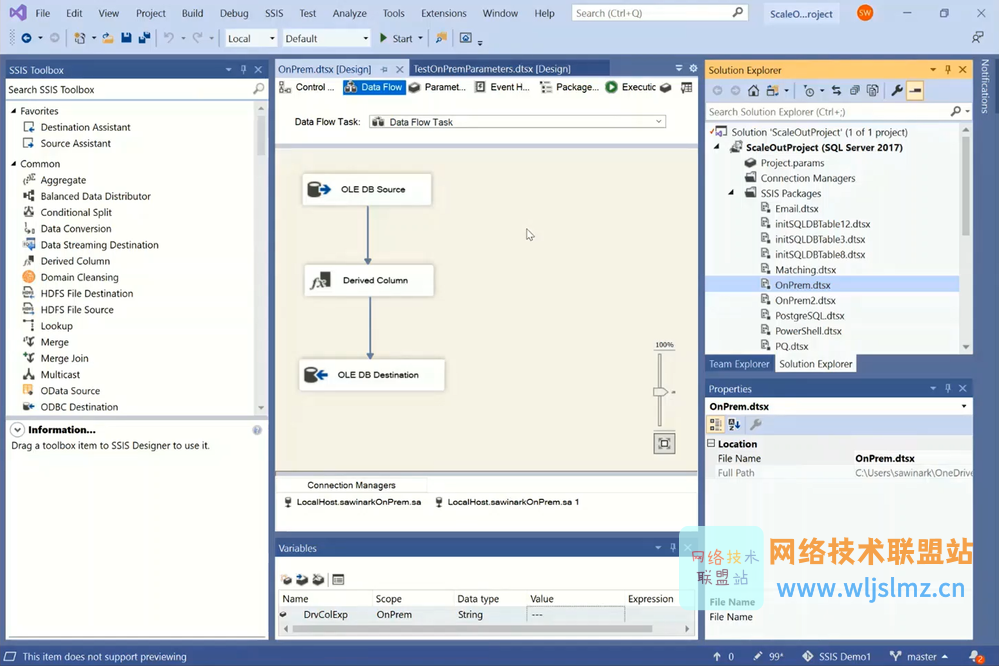
Task: Select the OLE DB Destination component
Action: click(371, 375)
